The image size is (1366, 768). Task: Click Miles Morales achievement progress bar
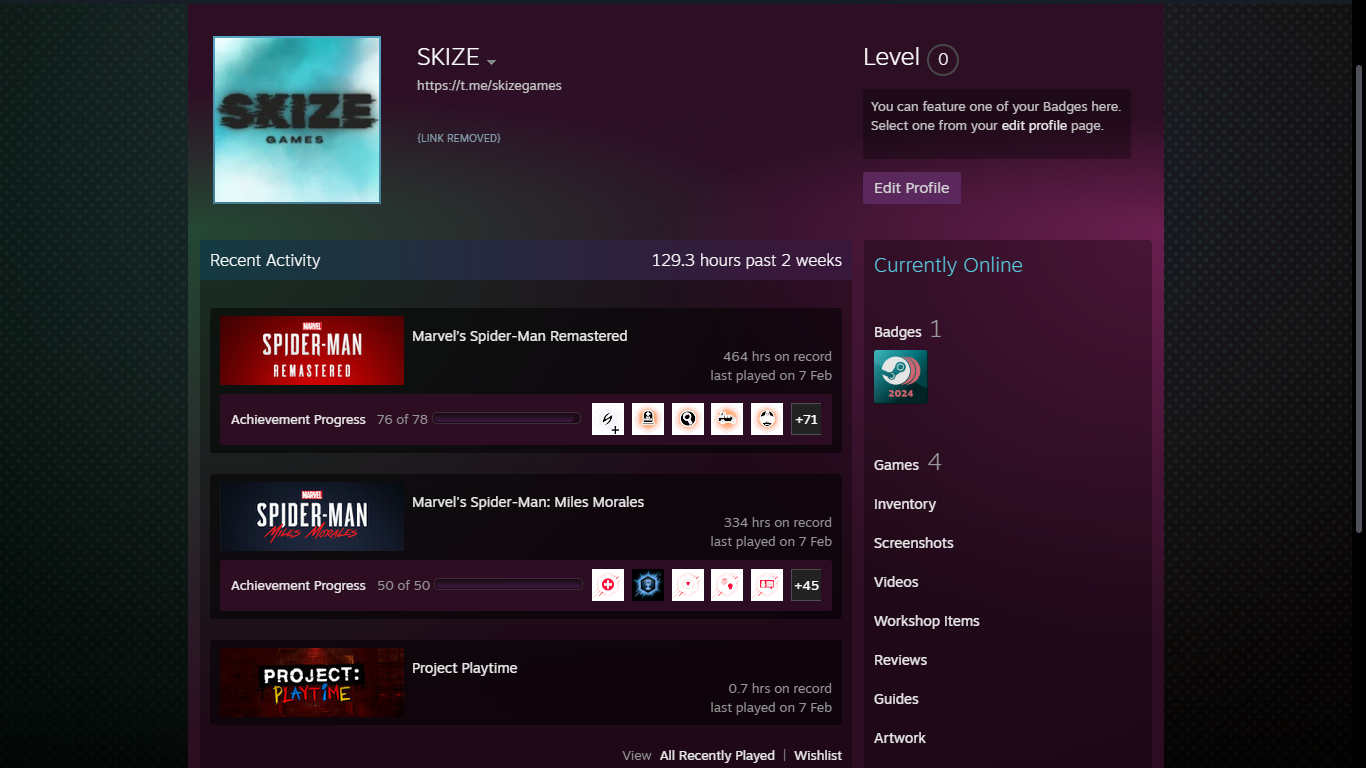[x=509, y=585]
